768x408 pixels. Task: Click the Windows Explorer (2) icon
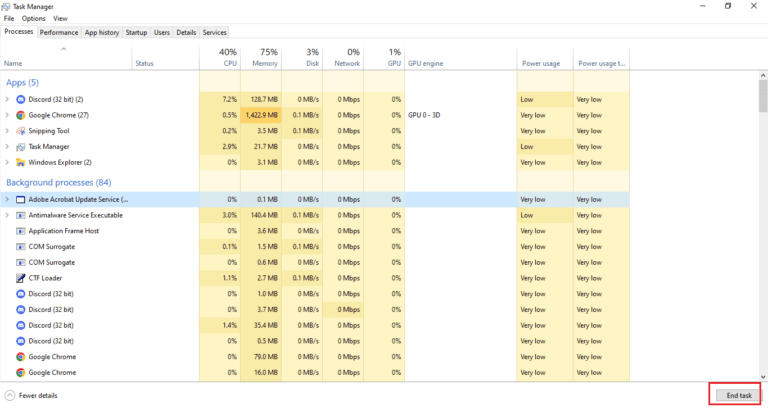(x=21, y=162)
